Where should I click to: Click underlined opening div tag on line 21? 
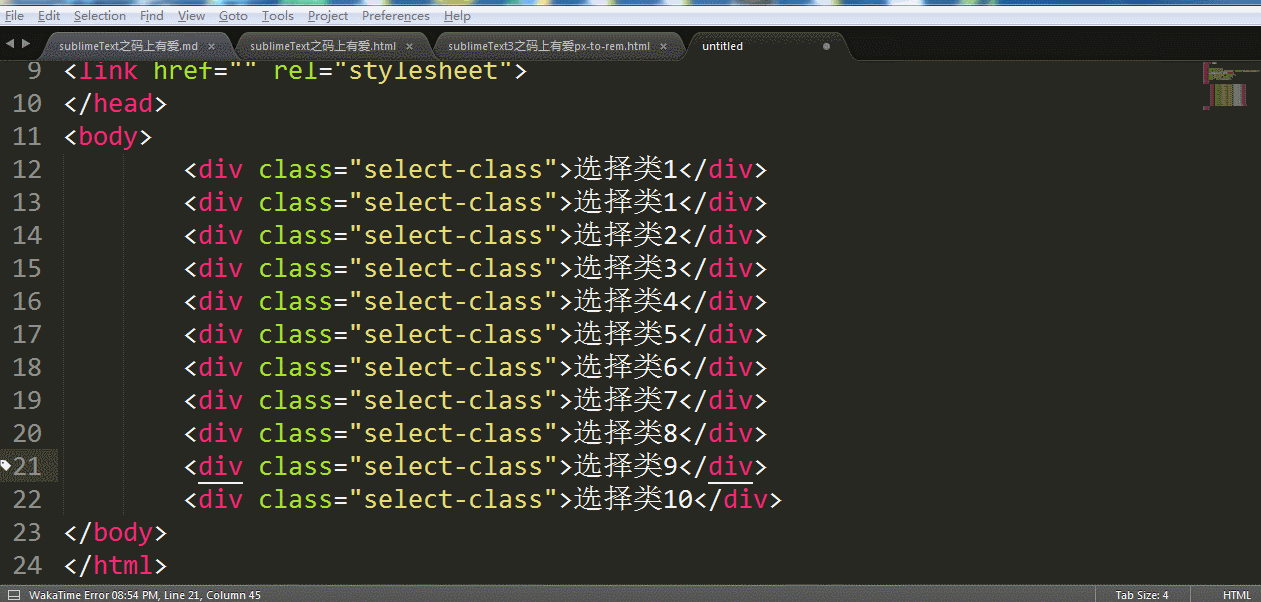[x=220, y=466]
